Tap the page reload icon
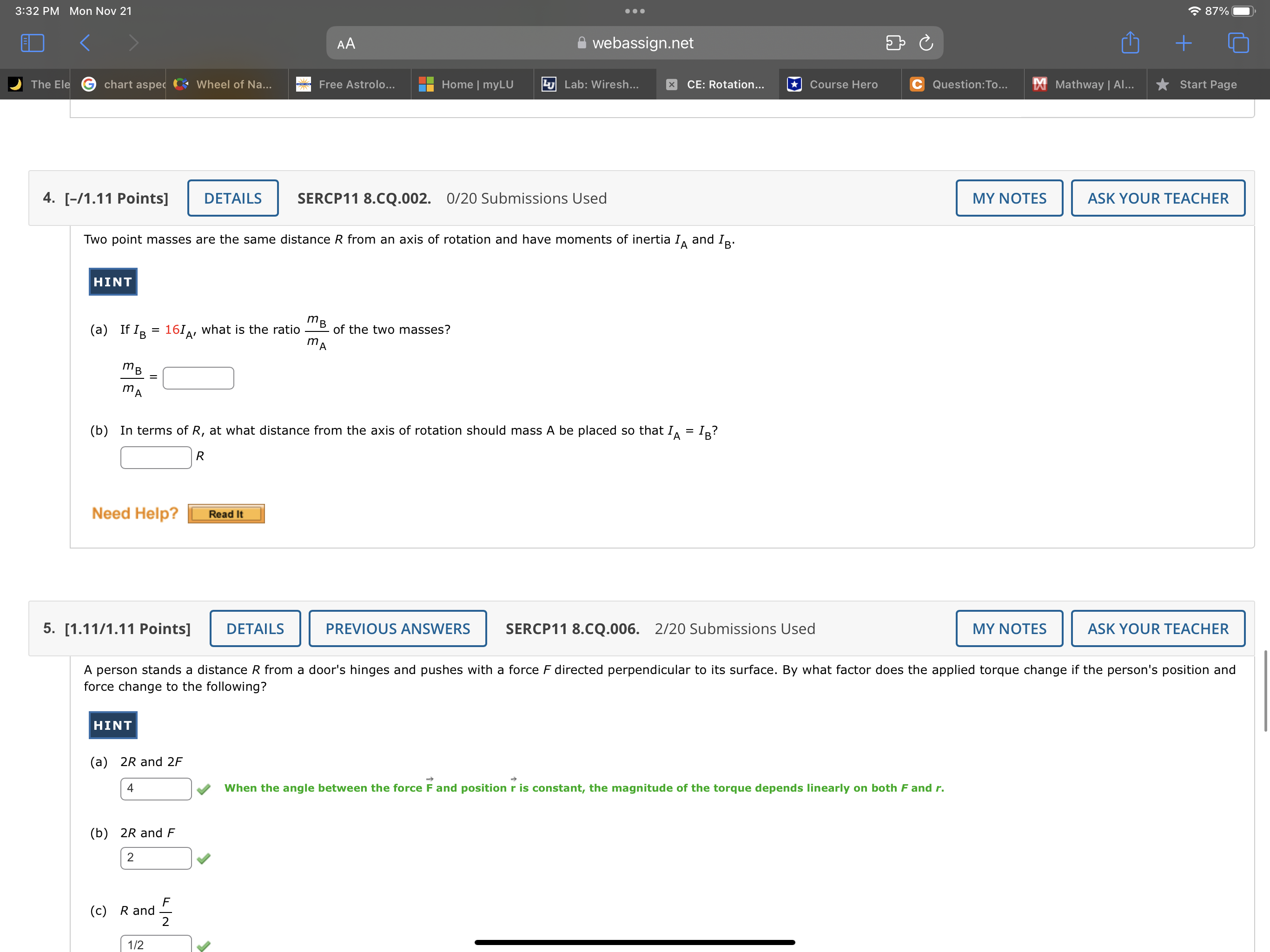Viewport: 1270px width, 952px height. click(x=926, y=43)
